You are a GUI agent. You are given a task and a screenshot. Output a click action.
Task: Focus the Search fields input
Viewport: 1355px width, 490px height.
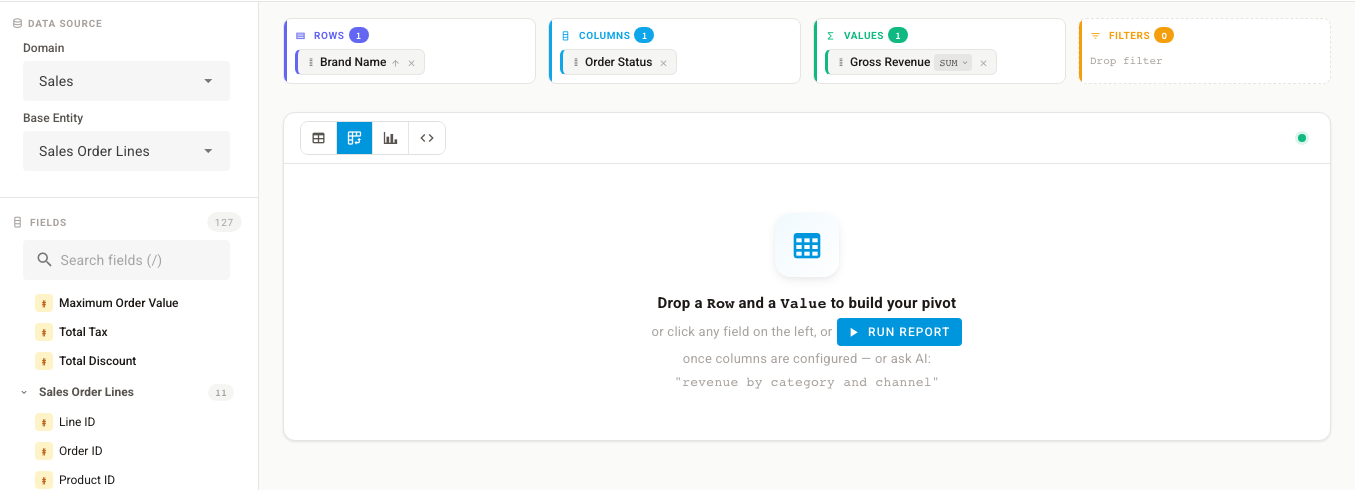126,260
